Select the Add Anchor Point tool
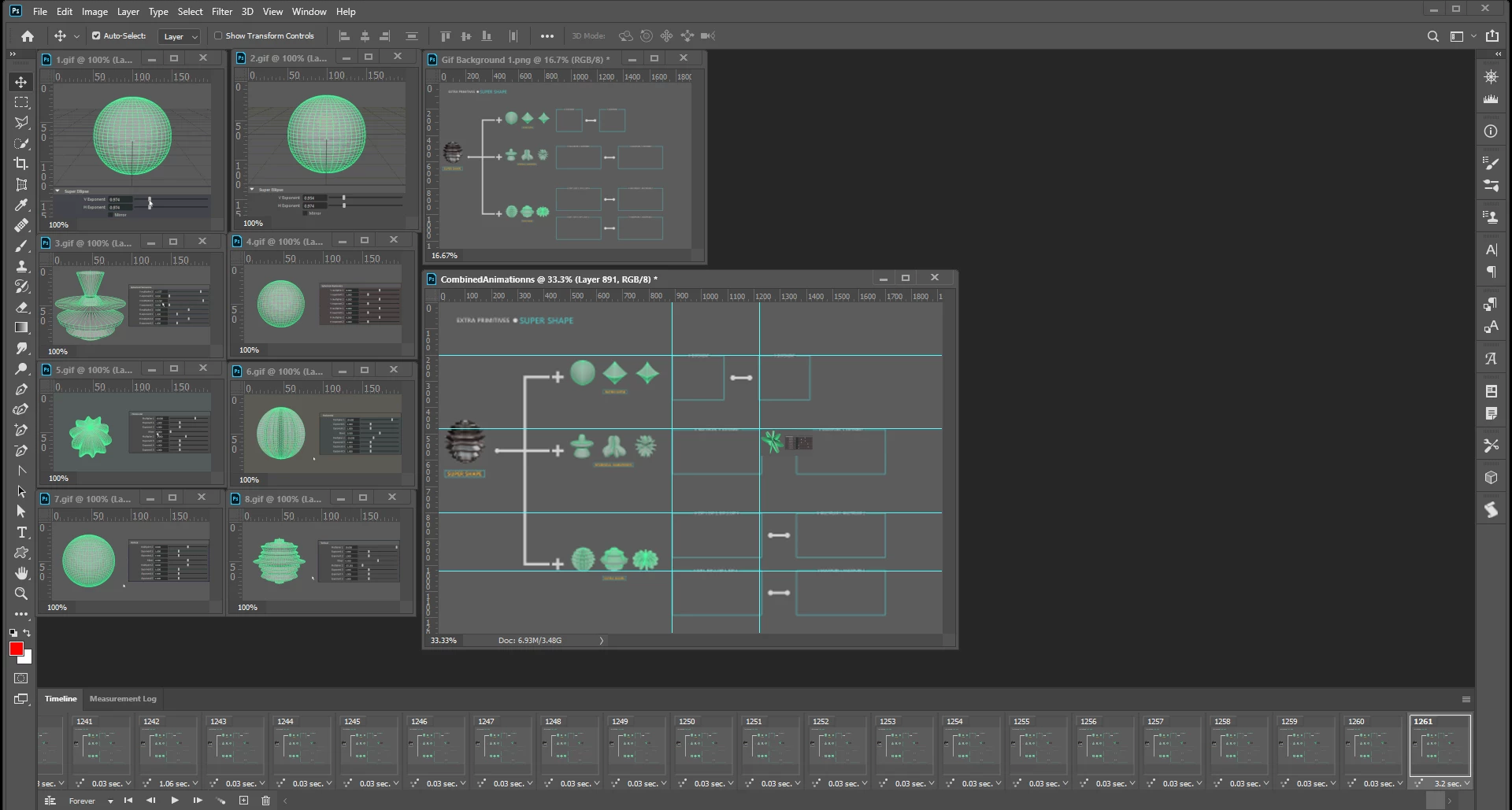This screenshot has height=810, width=1512. point(21,430)
